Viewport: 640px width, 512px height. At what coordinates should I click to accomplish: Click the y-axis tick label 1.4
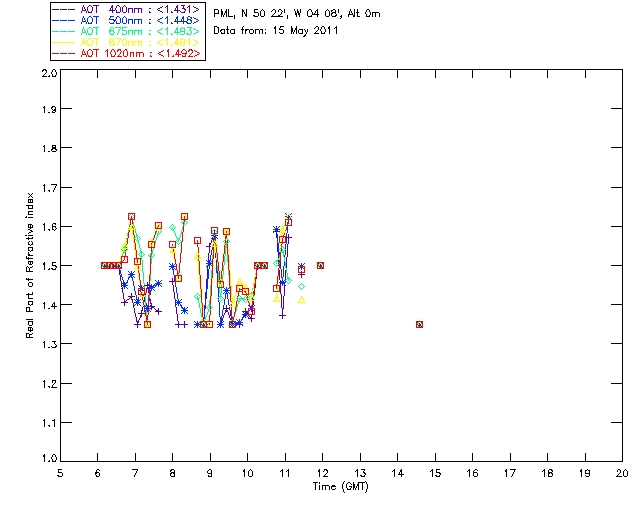point(49,305)
